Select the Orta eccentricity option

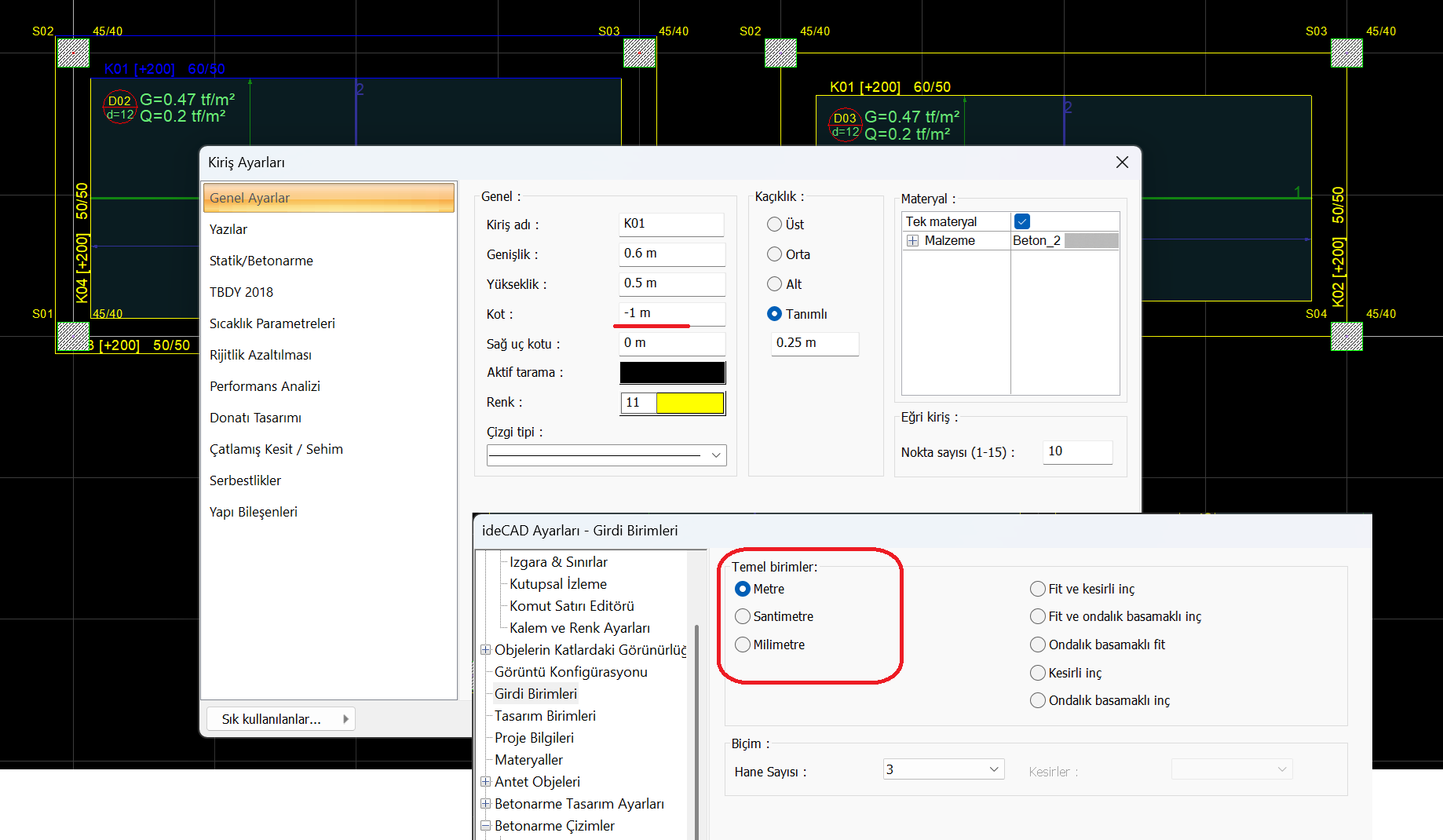[x=774, y=254]
